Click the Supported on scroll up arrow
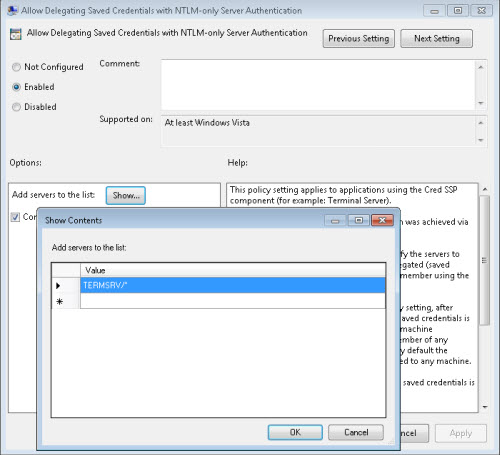This screenshot has width=500, height=455. (481, 123)
